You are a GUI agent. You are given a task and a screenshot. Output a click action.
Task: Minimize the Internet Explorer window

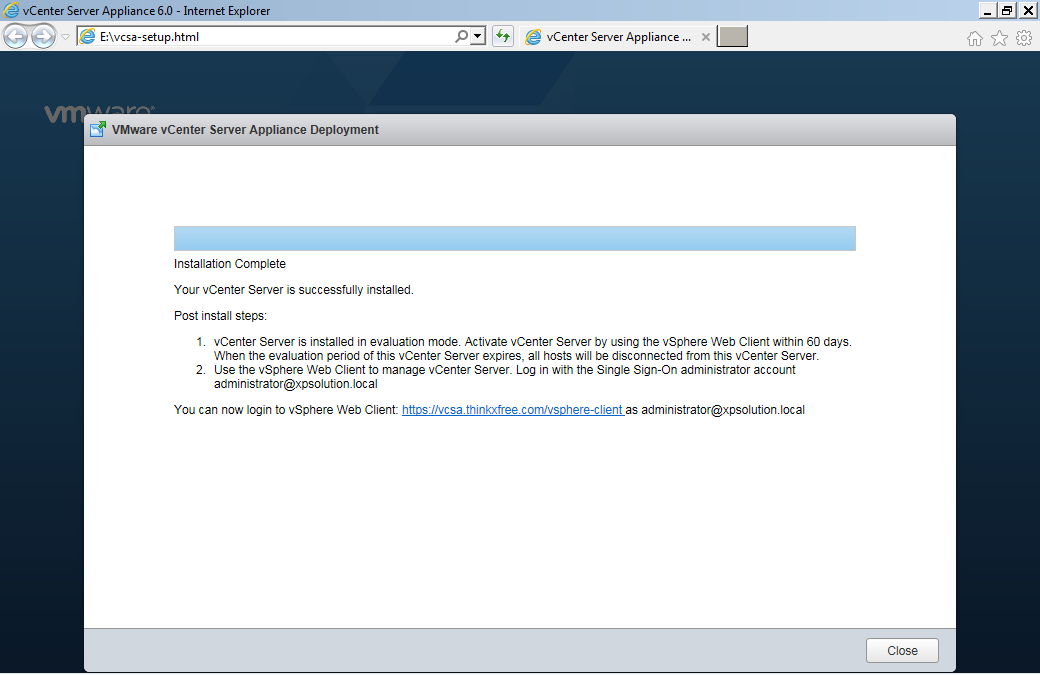click(988, 11)
